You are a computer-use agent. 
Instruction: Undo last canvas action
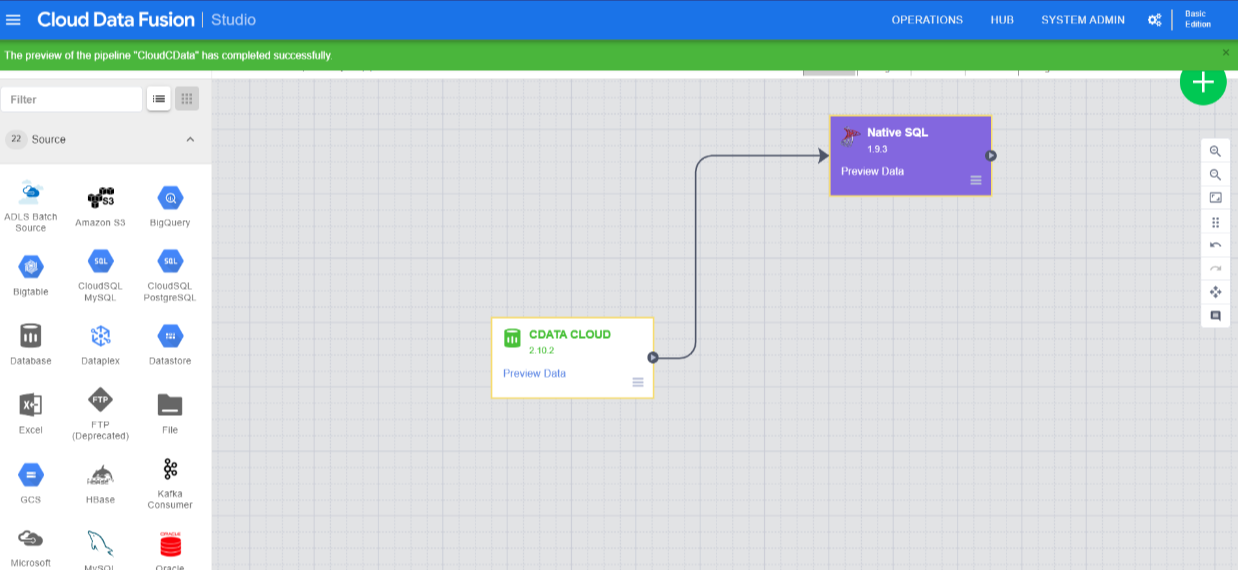1216,245
